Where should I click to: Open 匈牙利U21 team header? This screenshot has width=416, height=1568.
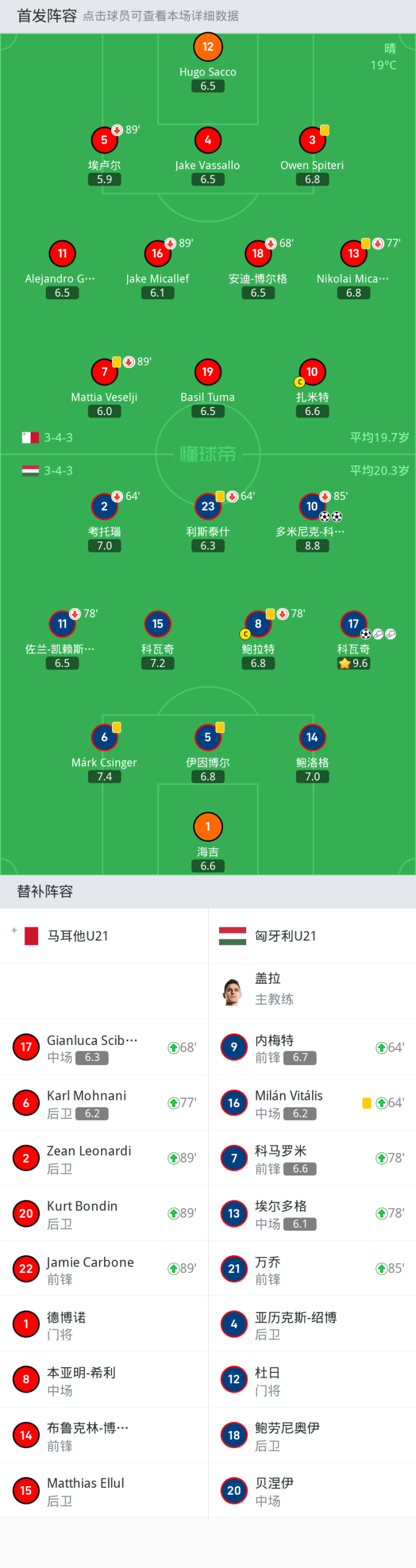tap(312, 936)
